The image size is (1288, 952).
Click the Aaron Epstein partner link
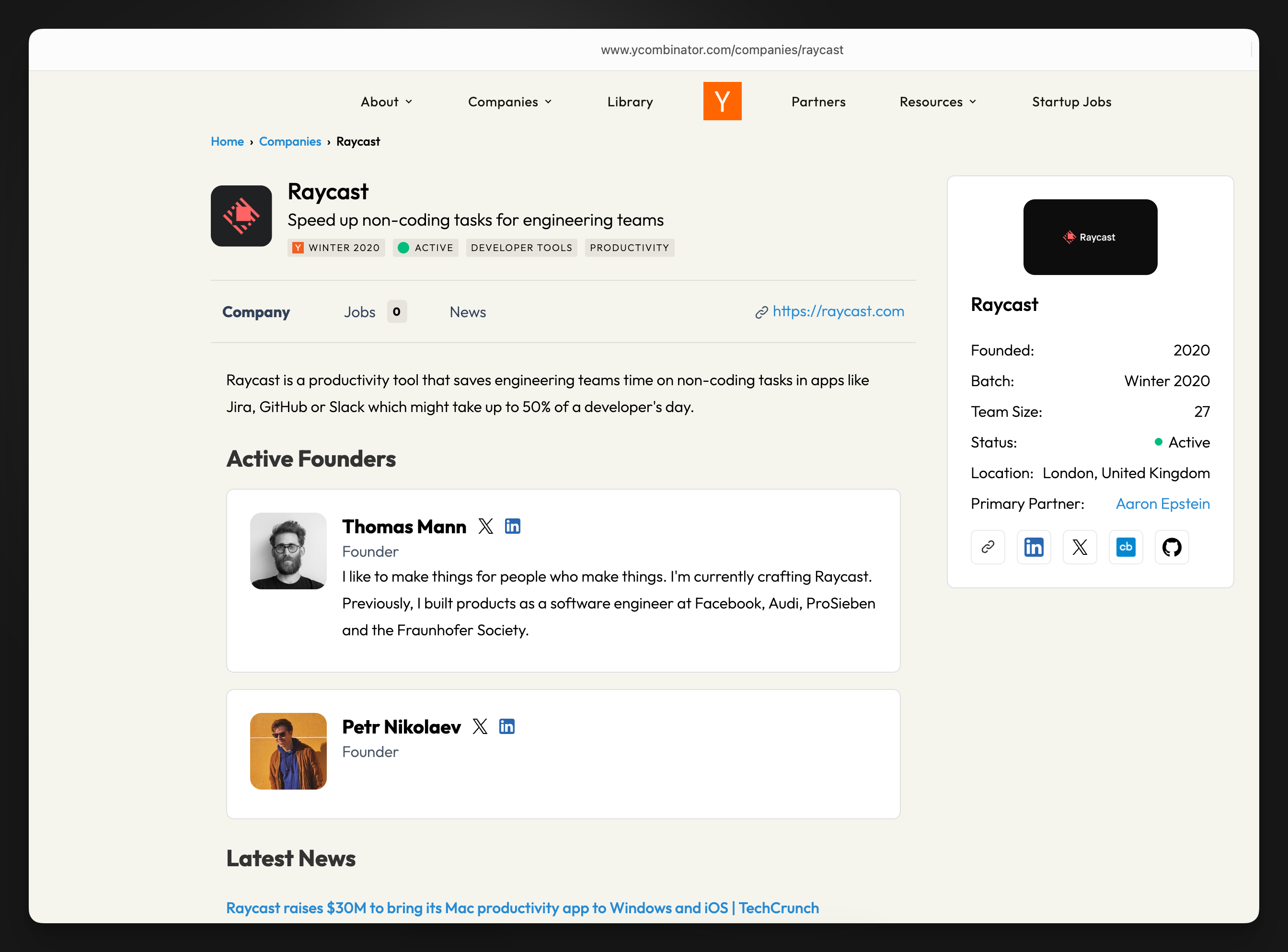pos(1162,504)
